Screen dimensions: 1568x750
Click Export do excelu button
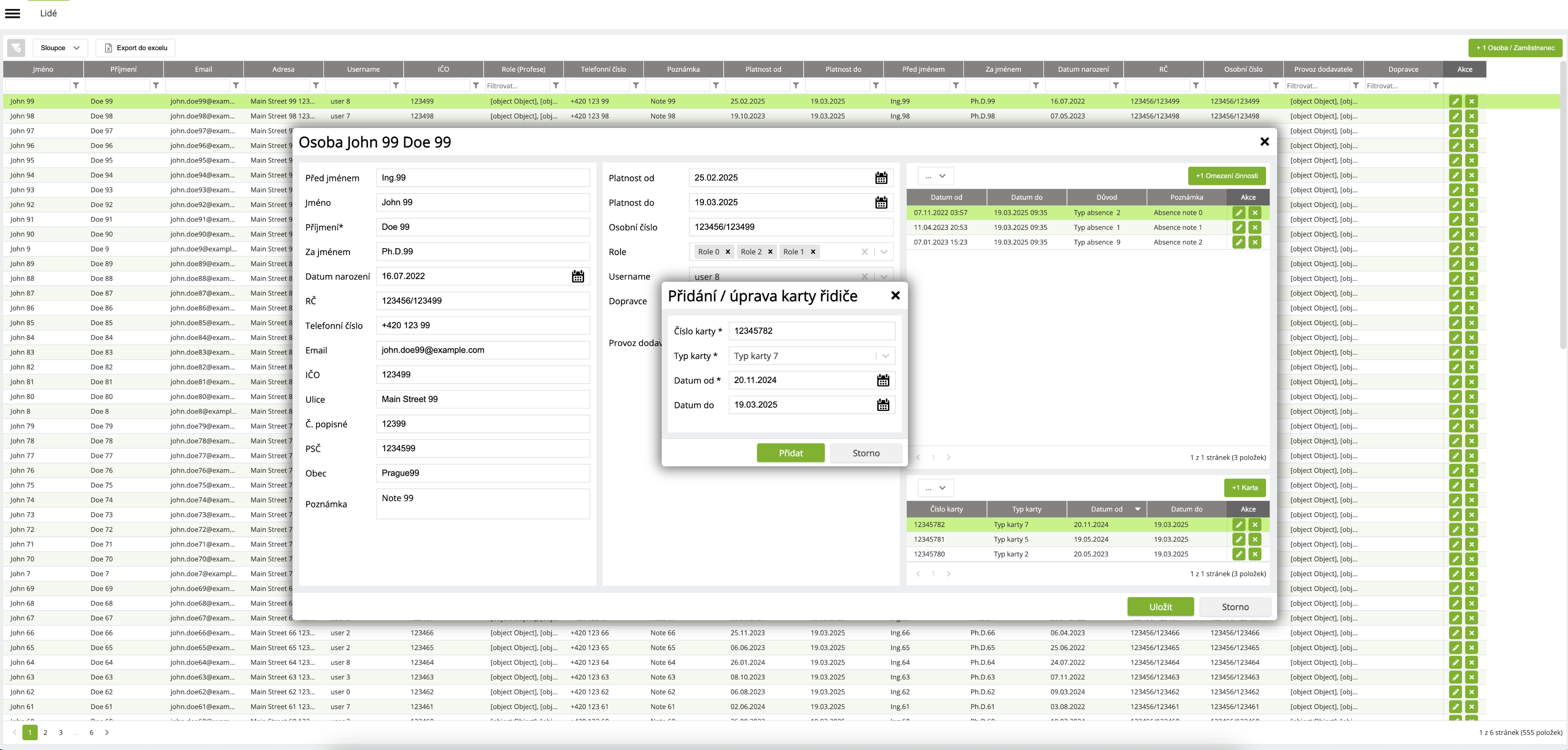(136, 47)
